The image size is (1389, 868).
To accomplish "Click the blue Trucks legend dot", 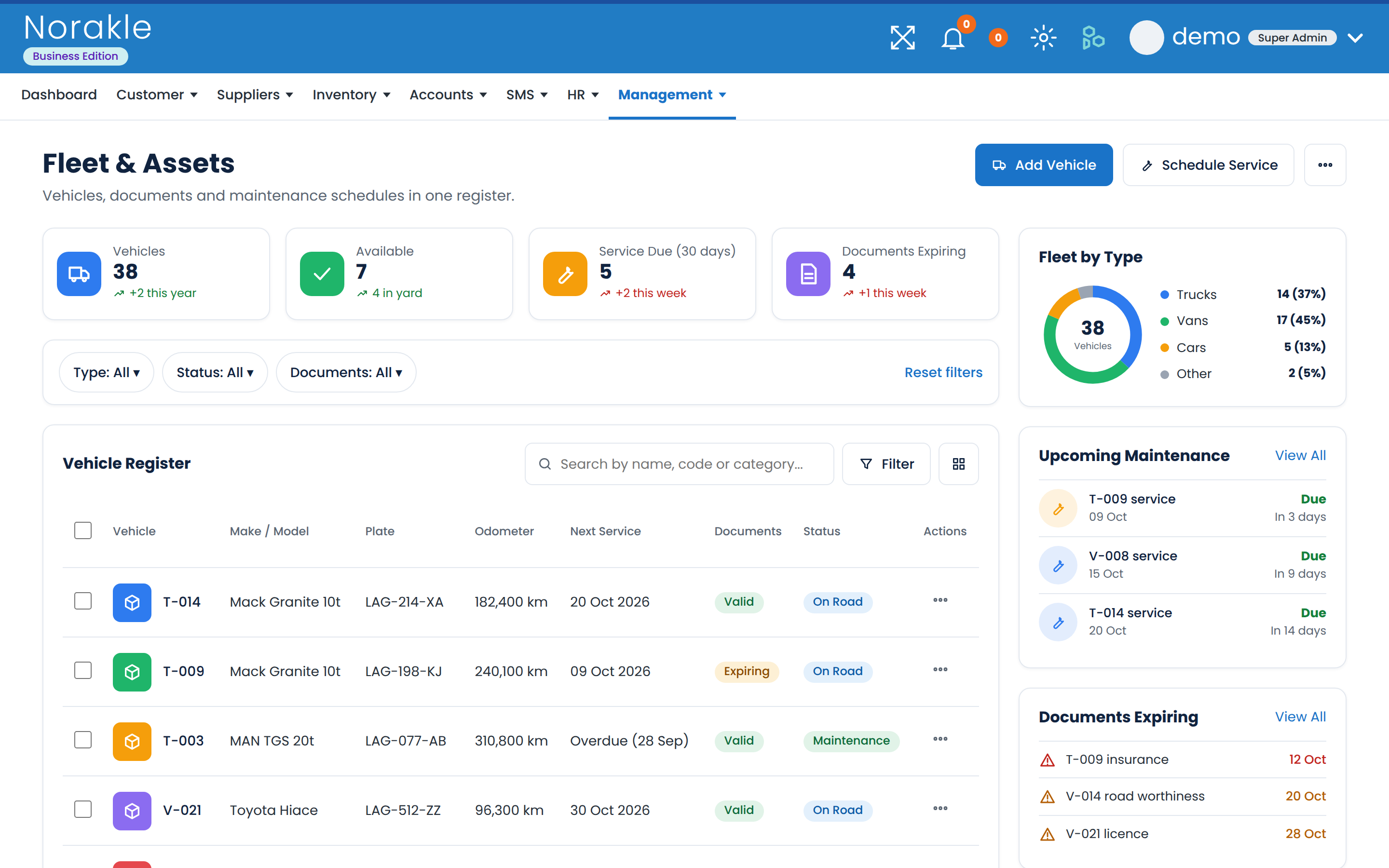I will tap(1165, 295).
